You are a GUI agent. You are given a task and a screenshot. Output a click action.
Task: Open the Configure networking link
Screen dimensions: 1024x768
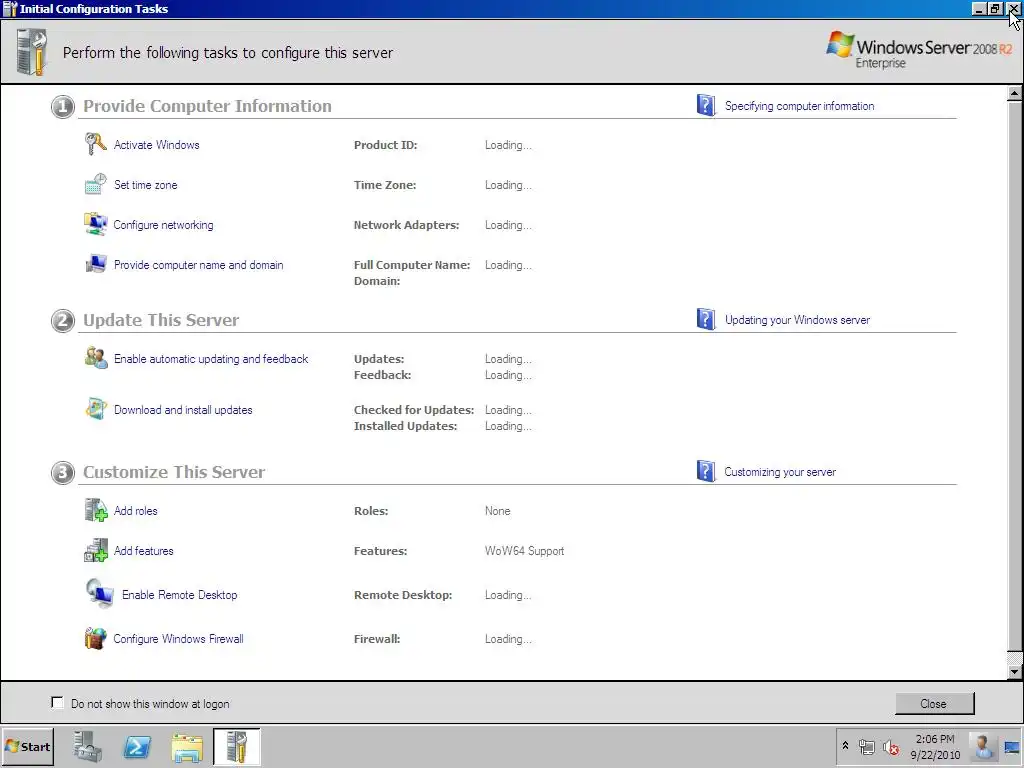click(163, 225)
